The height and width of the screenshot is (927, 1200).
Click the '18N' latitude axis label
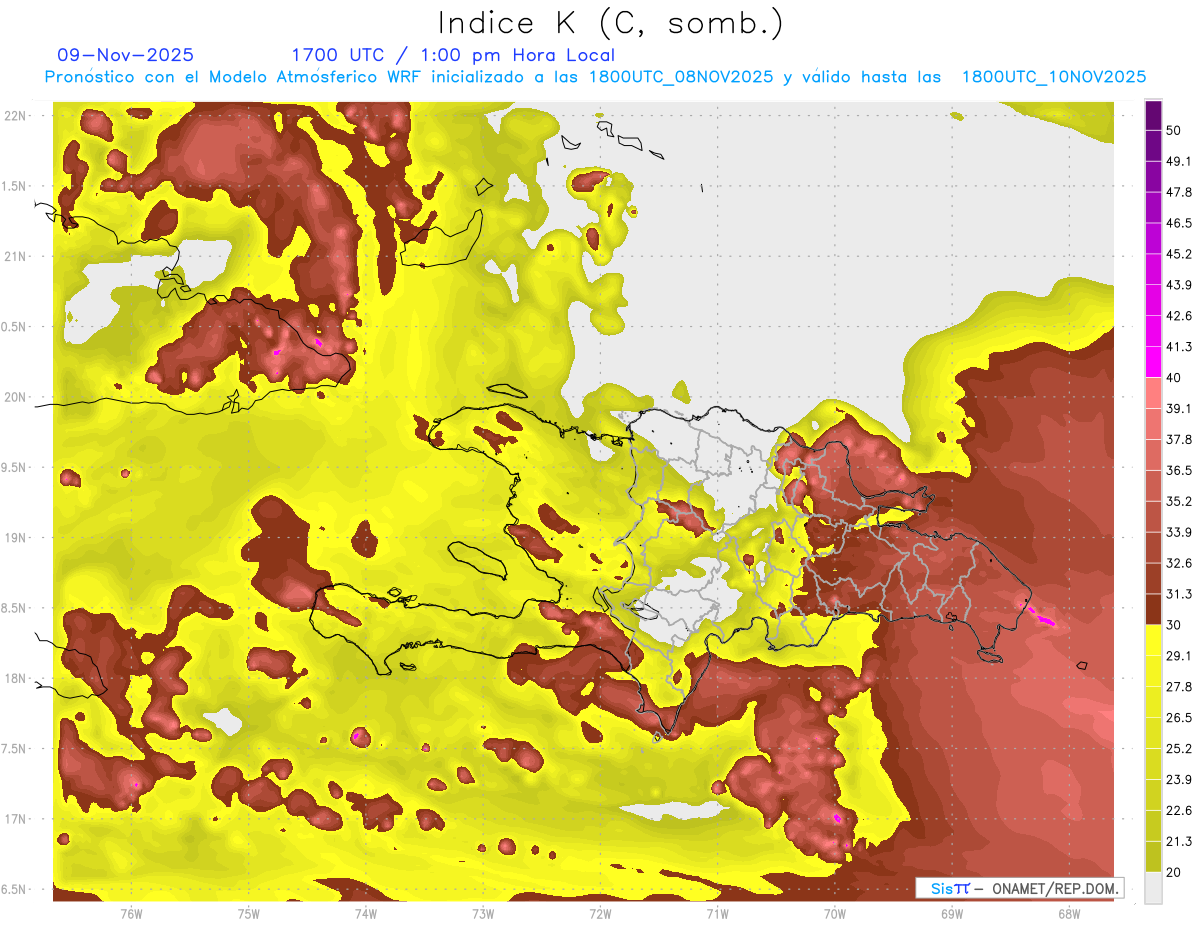coord(15,678)
